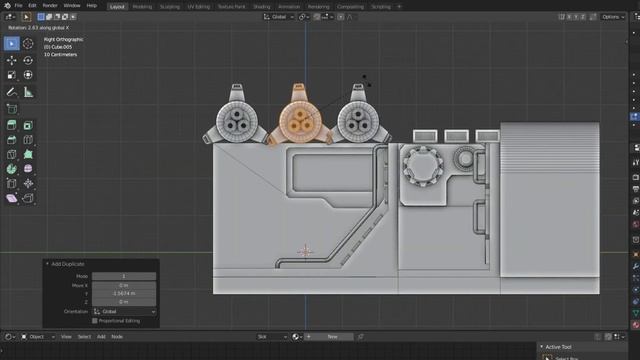The image size is (640, 360).
Task: Tick the Proportional Editing checkbox
Action: click(x=95, y=321)
